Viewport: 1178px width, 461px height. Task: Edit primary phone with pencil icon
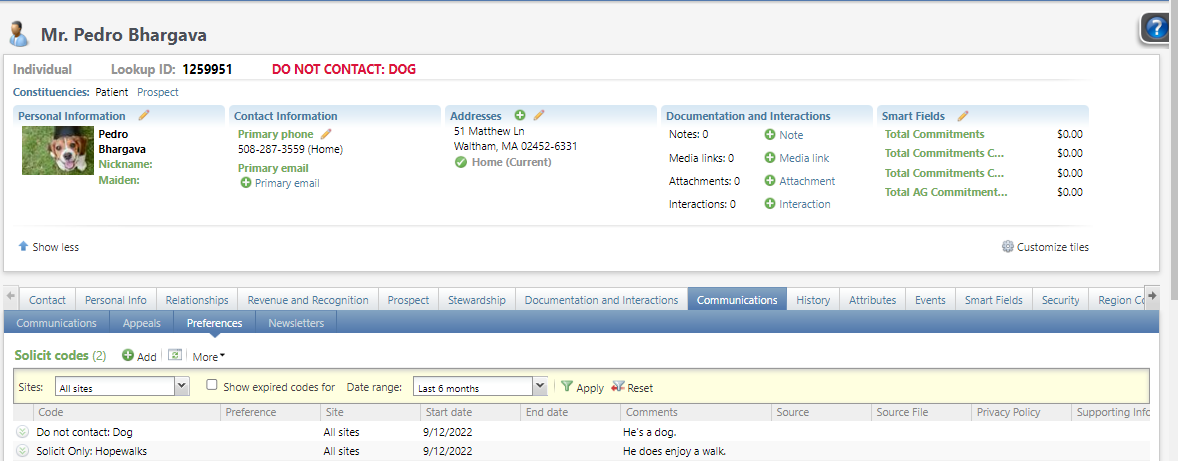[326, 134]
